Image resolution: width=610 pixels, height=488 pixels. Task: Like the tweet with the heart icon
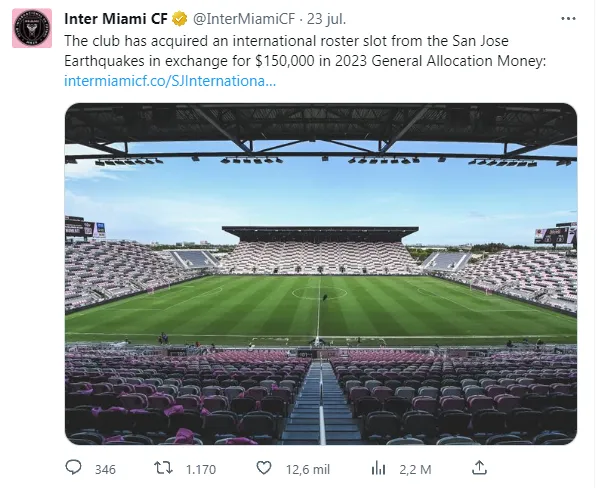[264, 467]
